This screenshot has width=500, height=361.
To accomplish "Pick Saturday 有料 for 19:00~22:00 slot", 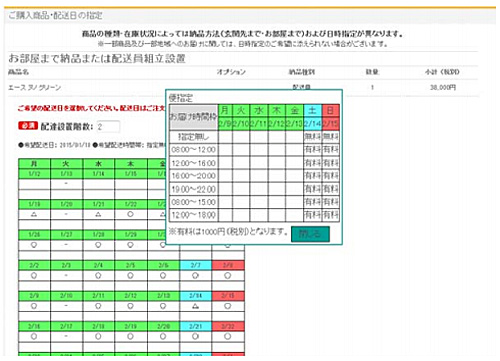I will point(313,189).
